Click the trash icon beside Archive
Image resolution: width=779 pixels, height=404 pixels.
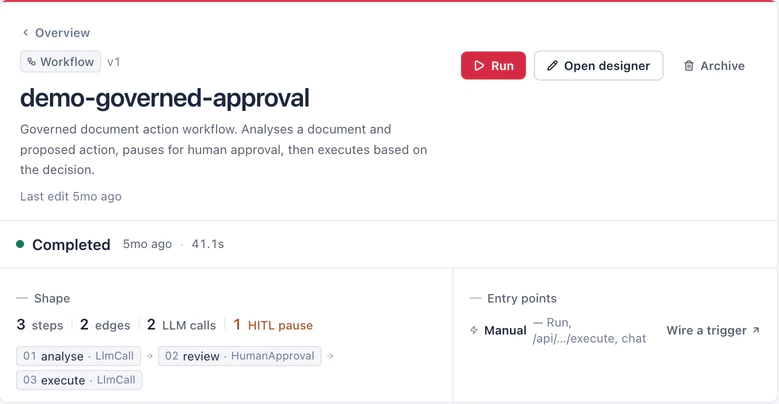point(689,66)
